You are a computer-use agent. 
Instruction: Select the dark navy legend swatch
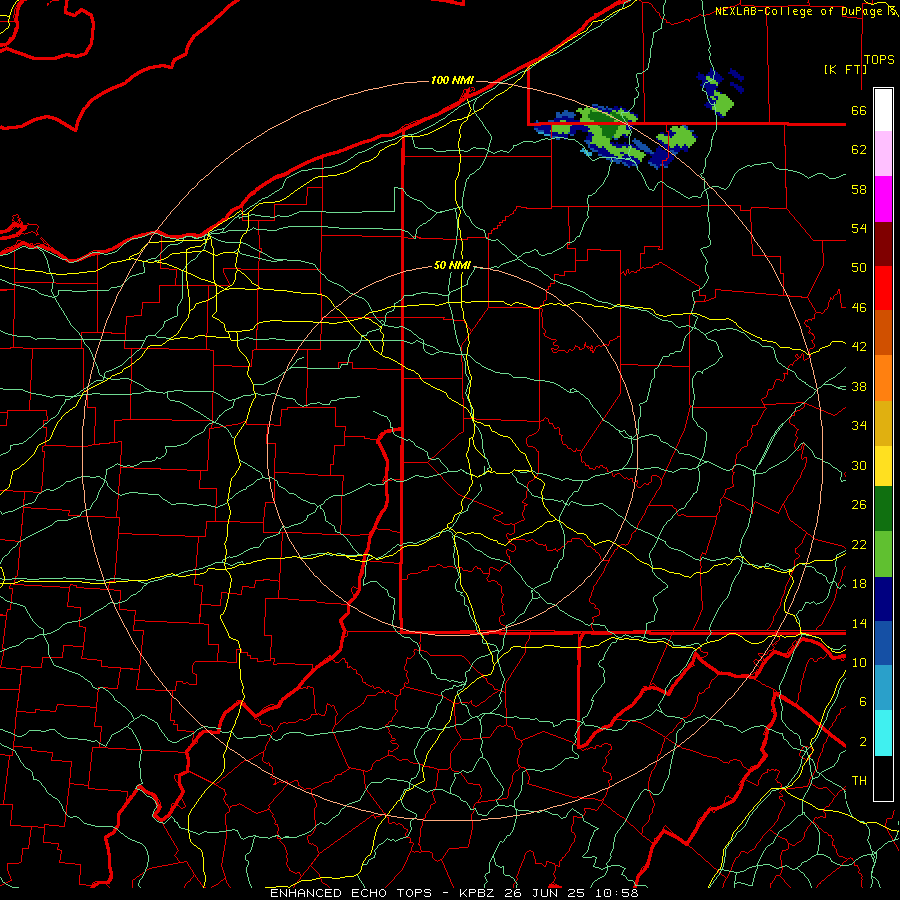coord(883,599)
